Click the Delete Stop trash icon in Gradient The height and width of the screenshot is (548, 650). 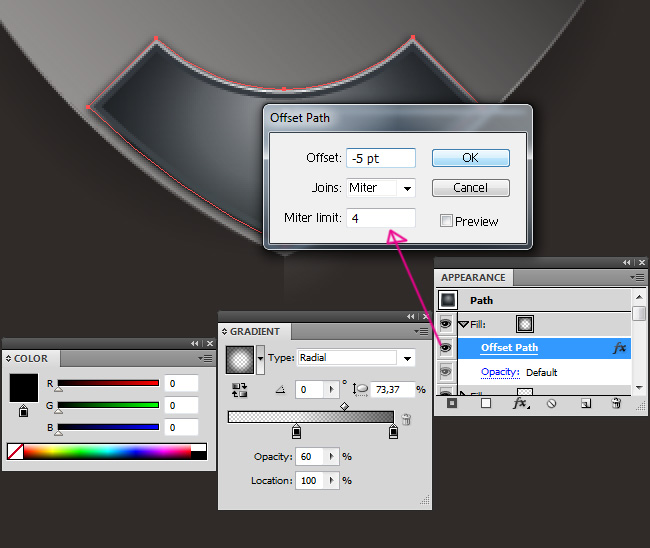point(406,419)
